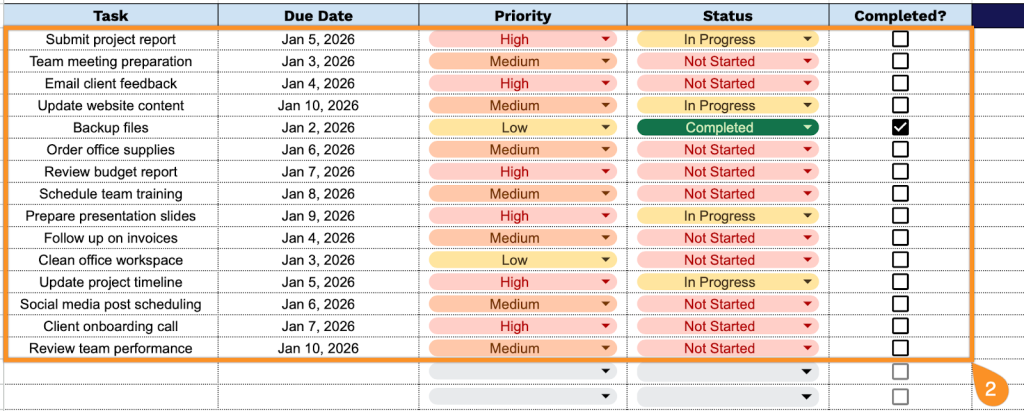
Task: Mark Client onboarding call as completed
Action: (x=900, y=326)
